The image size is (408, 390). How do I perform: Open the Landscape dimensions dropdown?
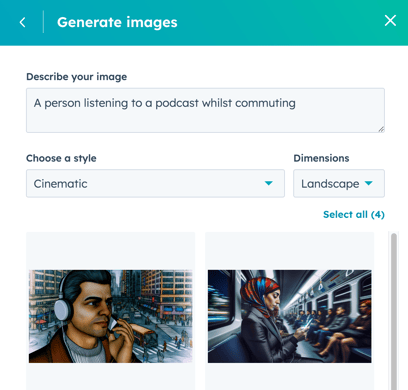[x=339, y=183]
